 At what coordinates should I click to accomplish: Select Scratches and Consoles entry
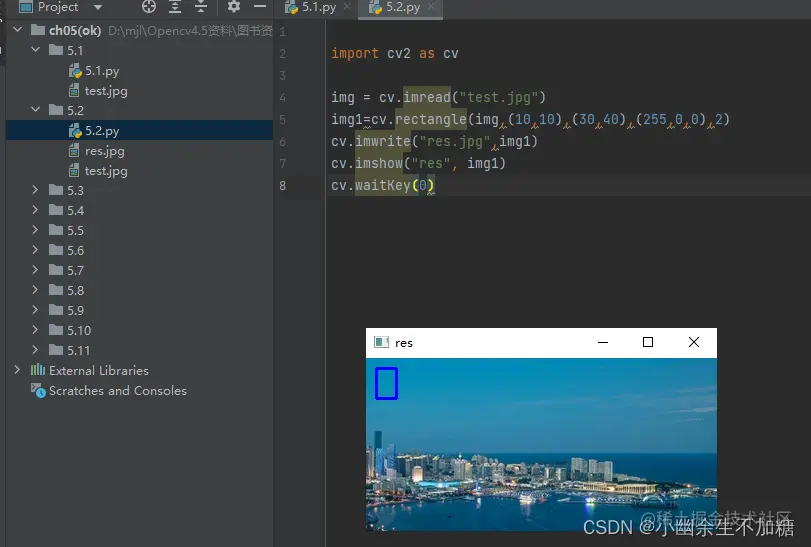click(x=117, y=390)
